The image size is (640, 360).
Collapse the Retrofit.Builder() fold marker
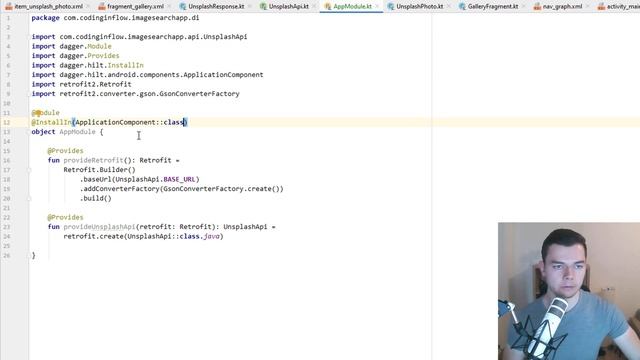coord(29,170)
